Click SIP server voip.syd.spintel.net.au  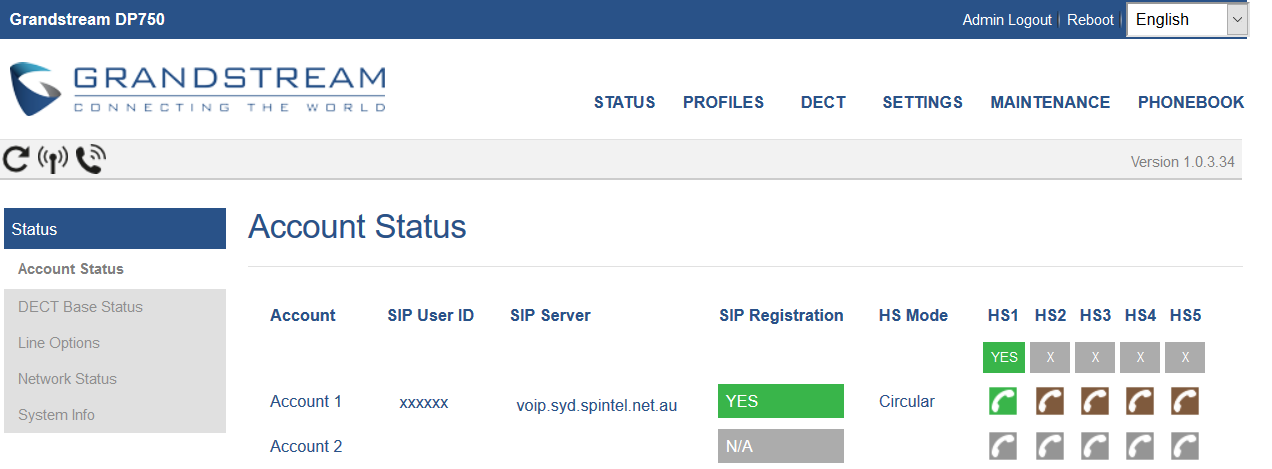point(597,405)
